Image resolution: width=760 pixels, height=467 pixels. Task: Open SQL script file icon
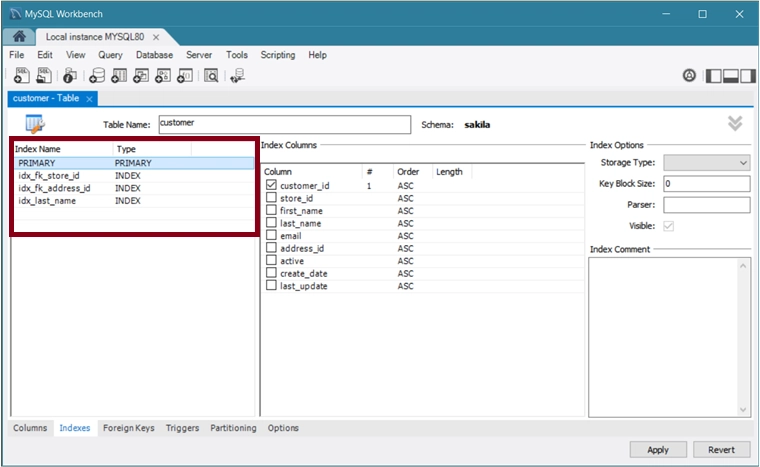44,75
